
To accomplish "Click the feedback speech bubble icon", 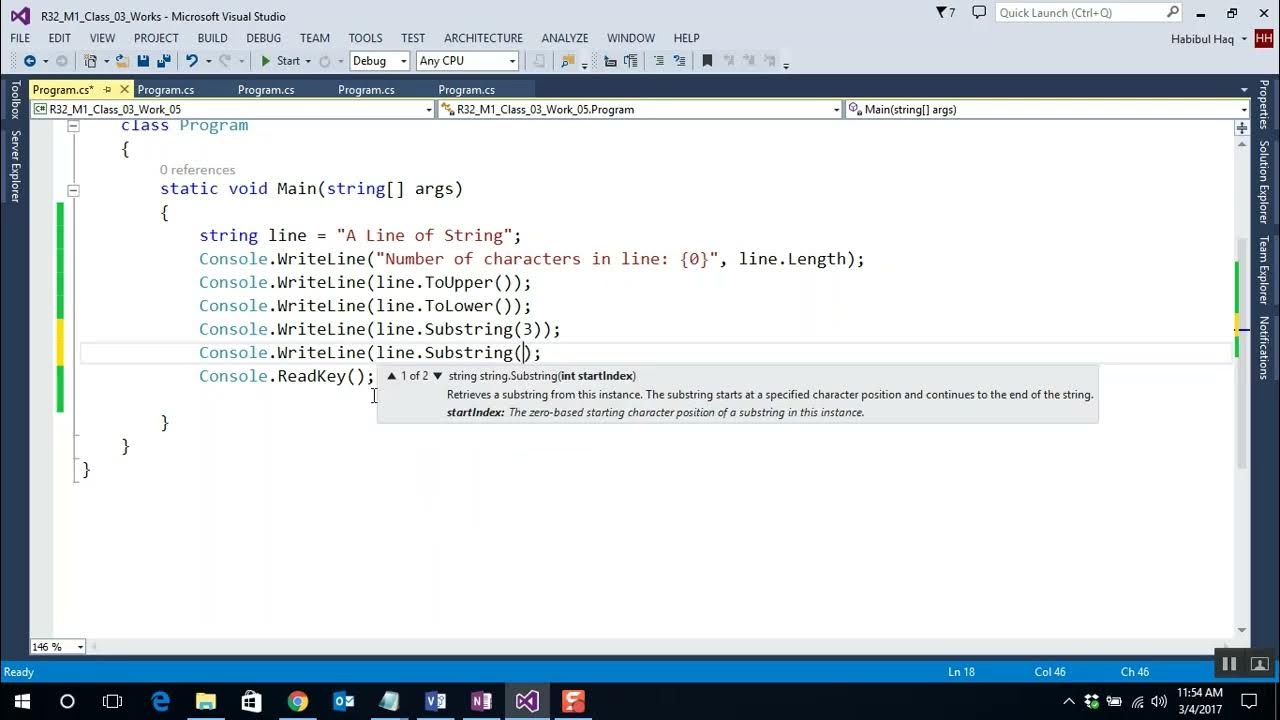I will coord(978,13).
